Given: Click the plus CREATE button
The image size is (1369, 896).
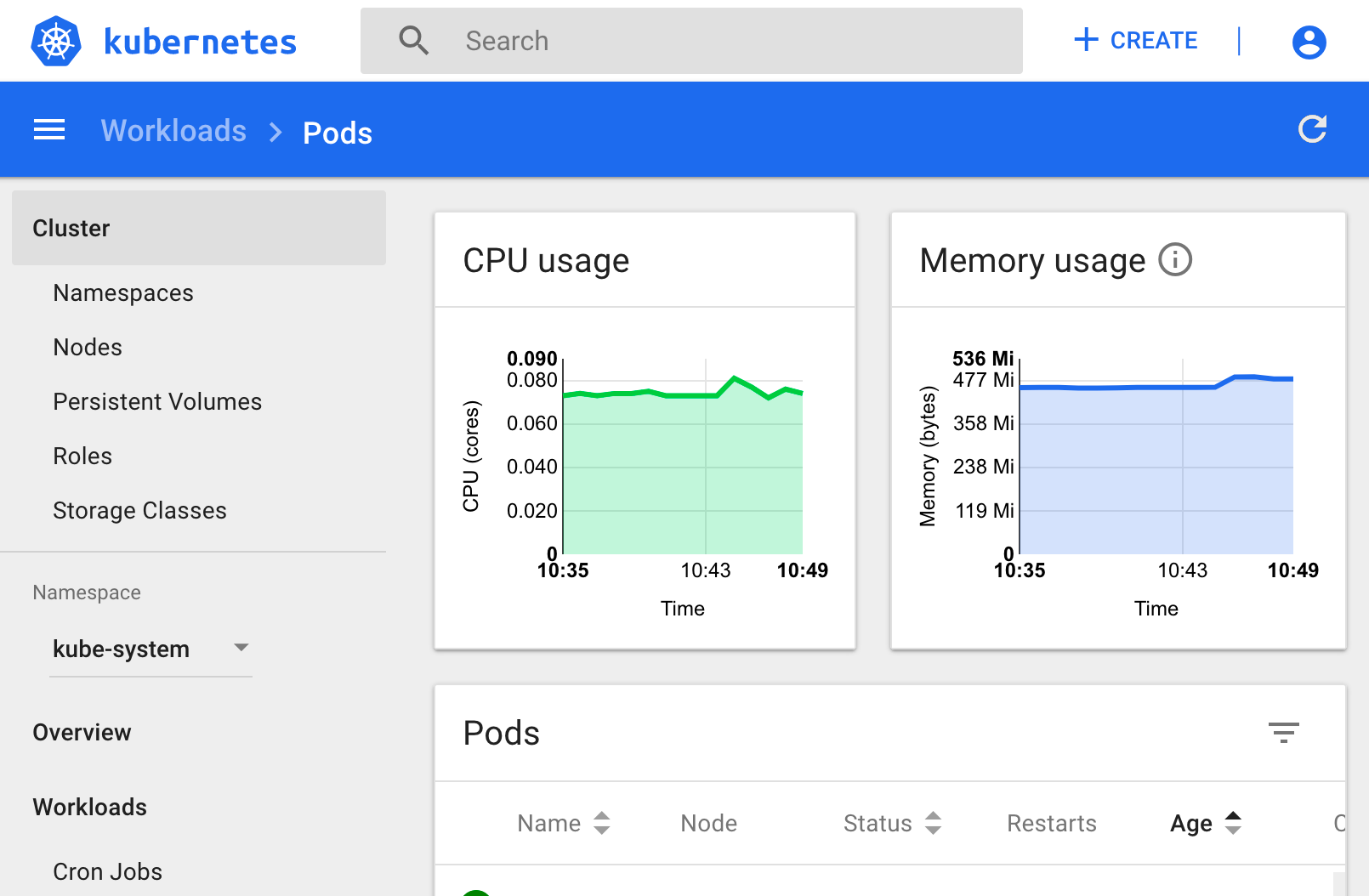Looking at the screenshot, I should [1136, 40].
